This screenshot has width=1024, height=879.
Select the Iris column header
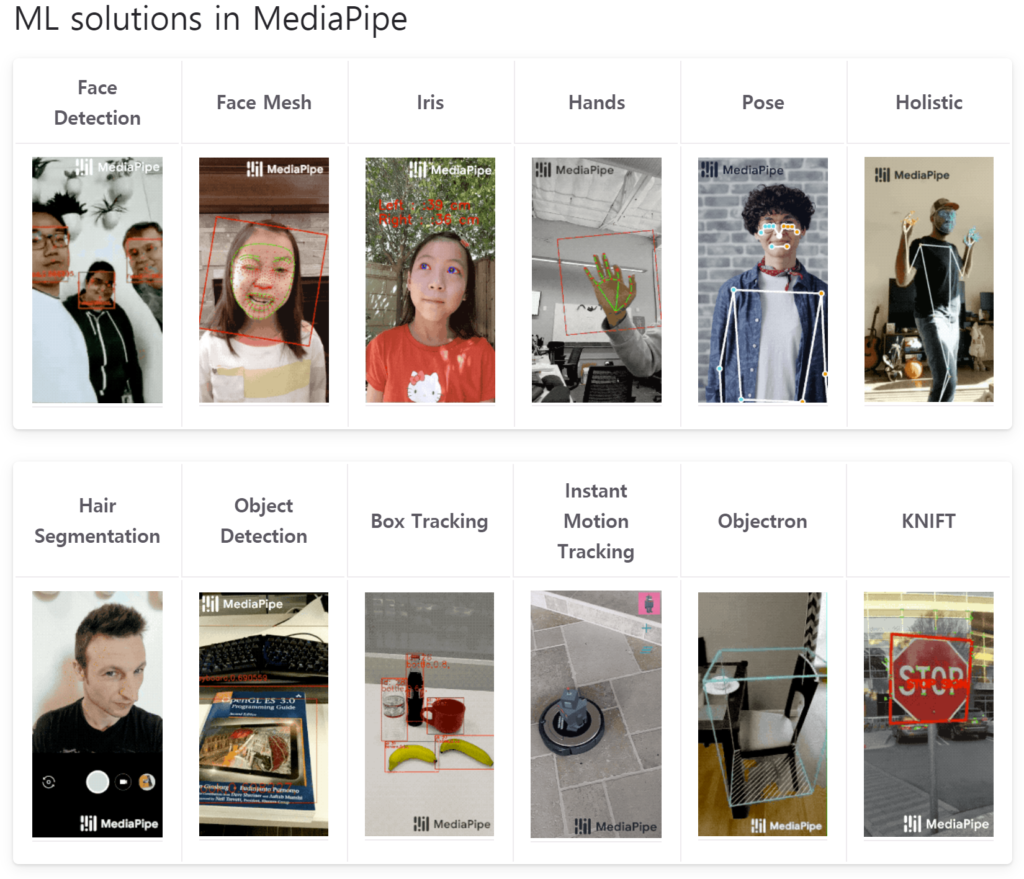(430, 103)
